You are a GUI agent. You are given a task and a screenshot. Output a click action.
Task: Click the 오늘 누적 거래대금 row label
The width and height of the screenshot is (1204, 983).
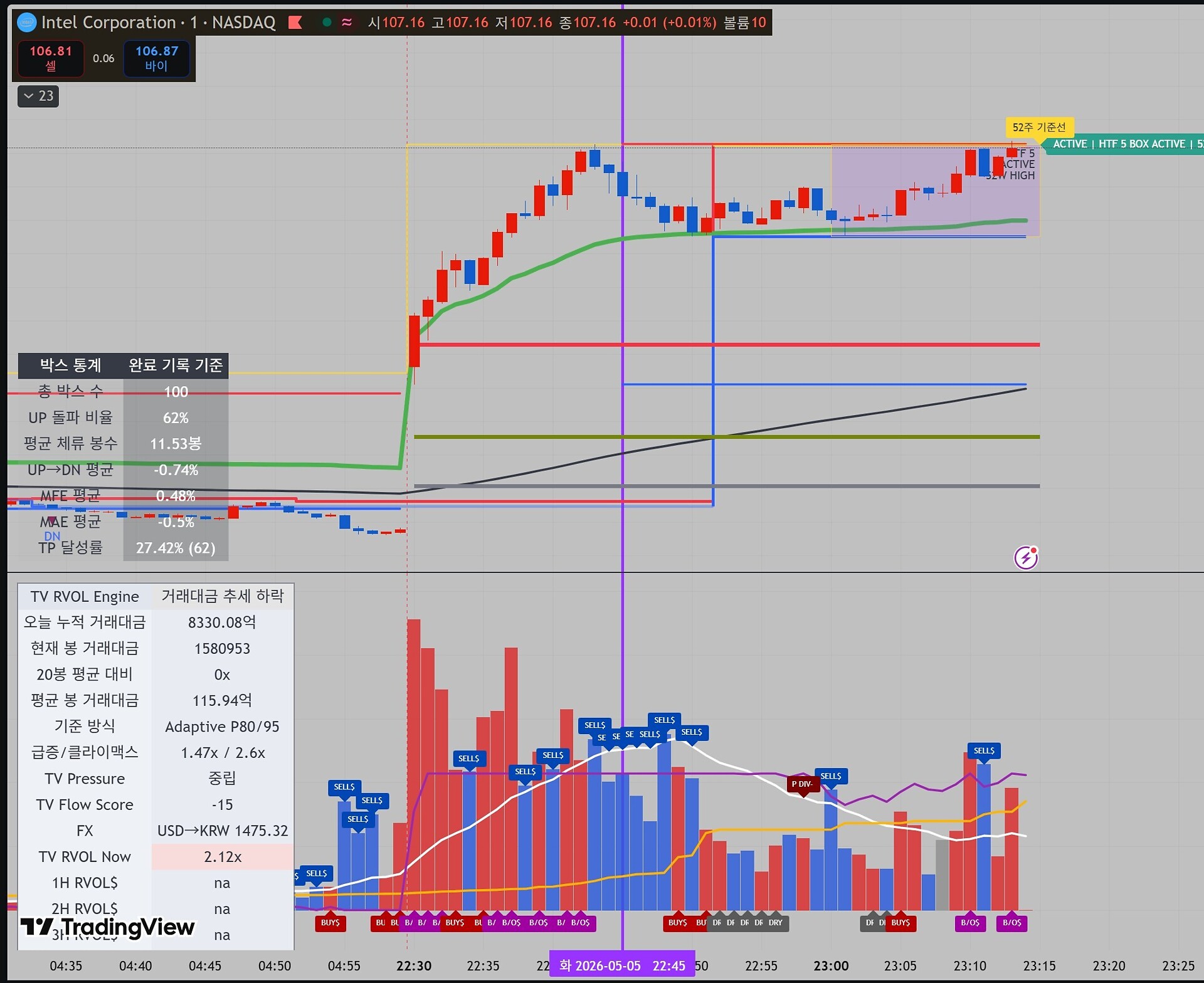pos(85,623)
